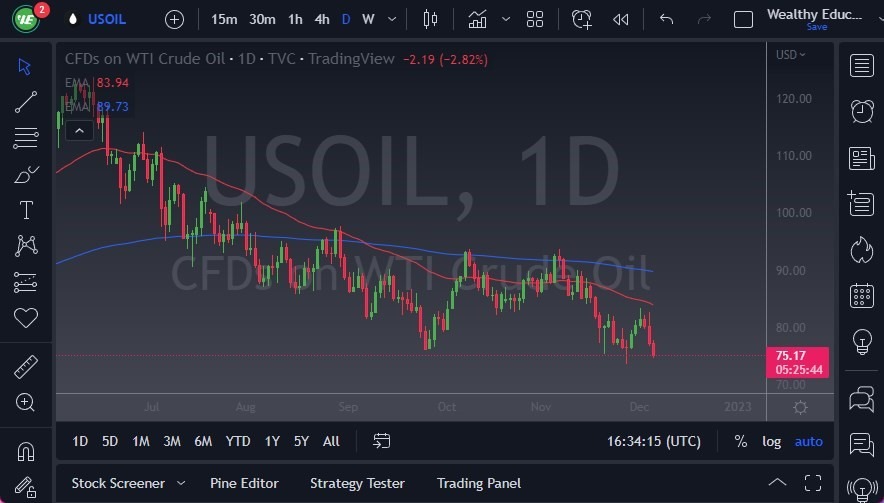The width and height of the screenshot is (884, 503).
Task: Open the candlestick chart type menu
Action: (x=430, y=20)
